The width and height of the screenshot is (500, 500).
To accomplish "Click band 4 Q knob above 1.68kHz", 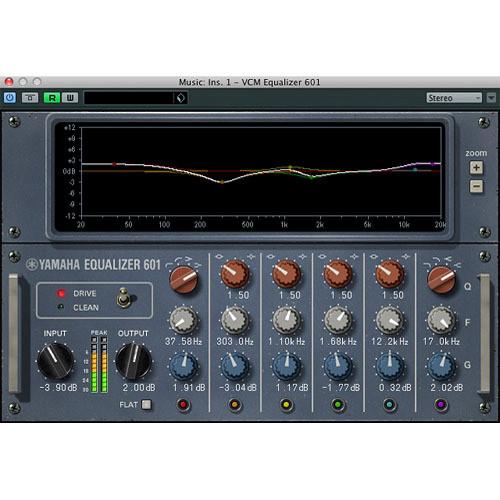I will 338,274.
